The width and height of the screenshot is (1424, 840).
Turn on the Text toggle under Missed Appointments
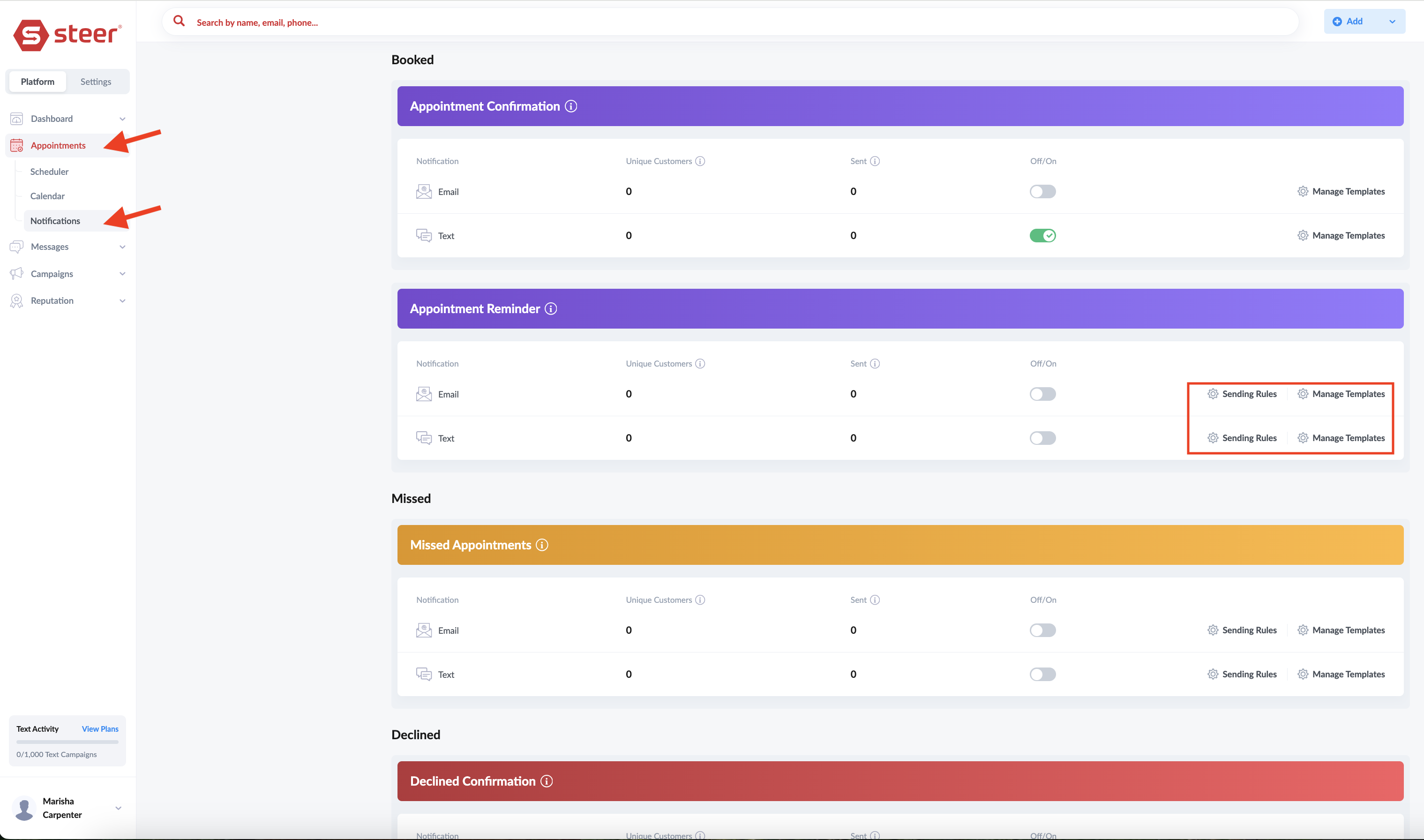point(1042,674)
